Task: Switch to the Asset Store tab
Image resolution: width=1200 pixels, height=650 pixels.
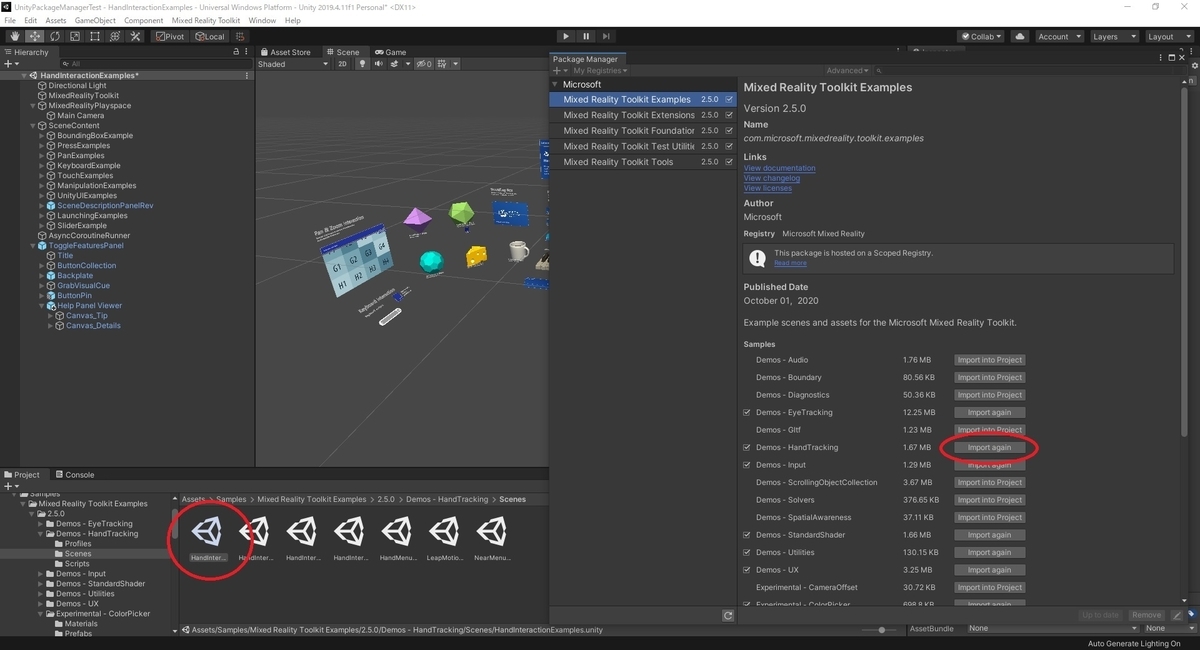Action: [285, 52]
